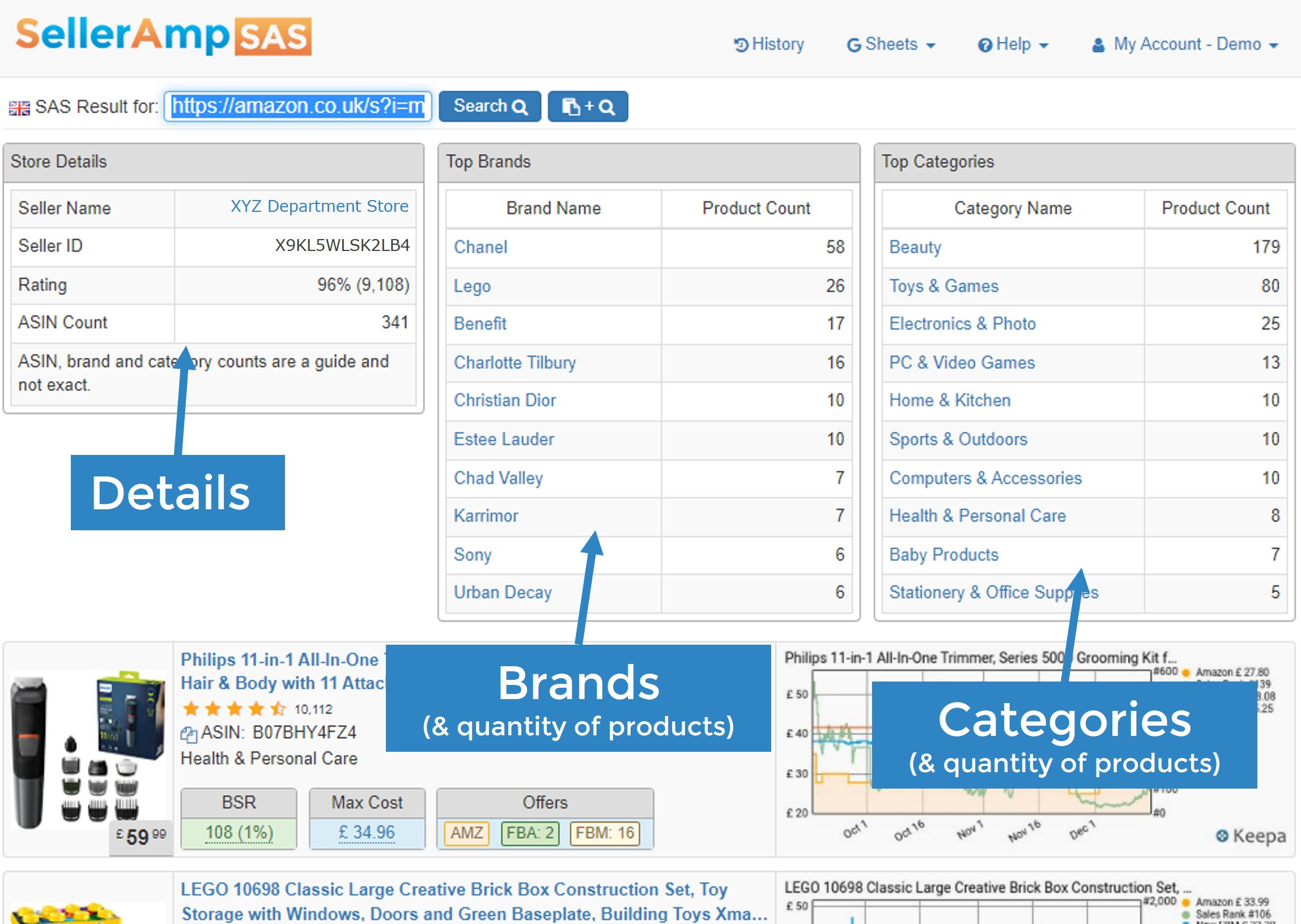Click the UK flag icon
This screenshot has width=1301, height=924.
point(19,108)
